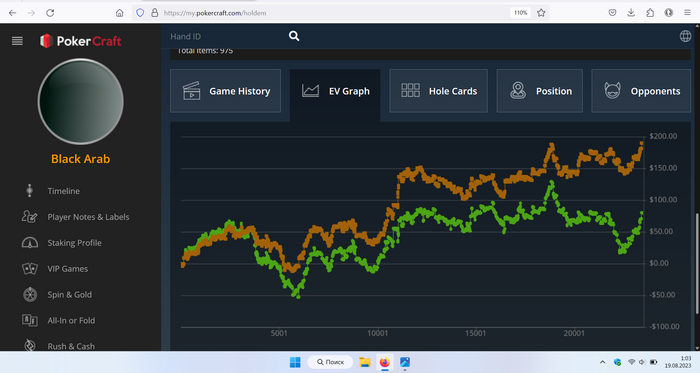Open the browser extensions icon
Image resolution: width=700 pixels, height=373 pixels.
(650, 13)
